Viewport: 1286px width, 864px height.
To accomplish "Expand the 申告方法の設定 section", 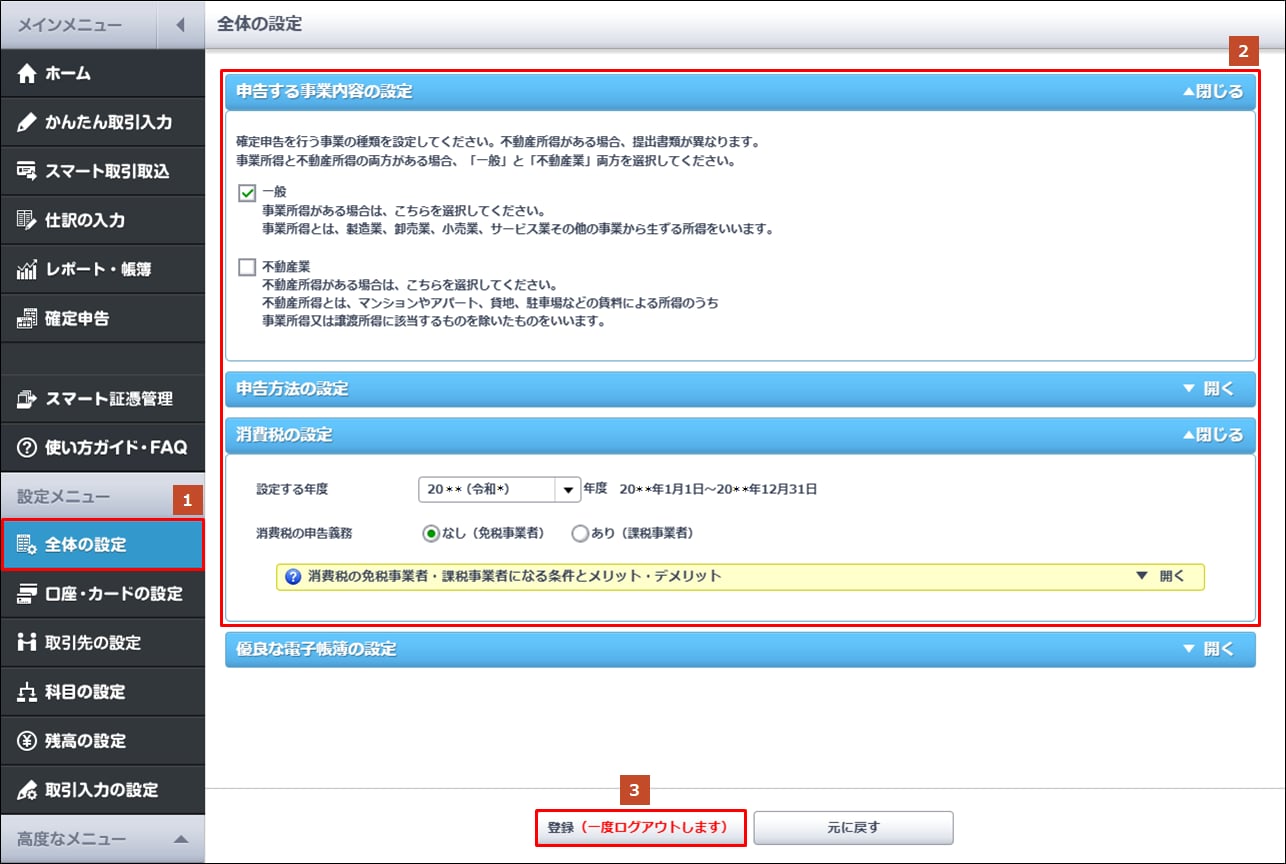I will click(x=1207, y=388).
